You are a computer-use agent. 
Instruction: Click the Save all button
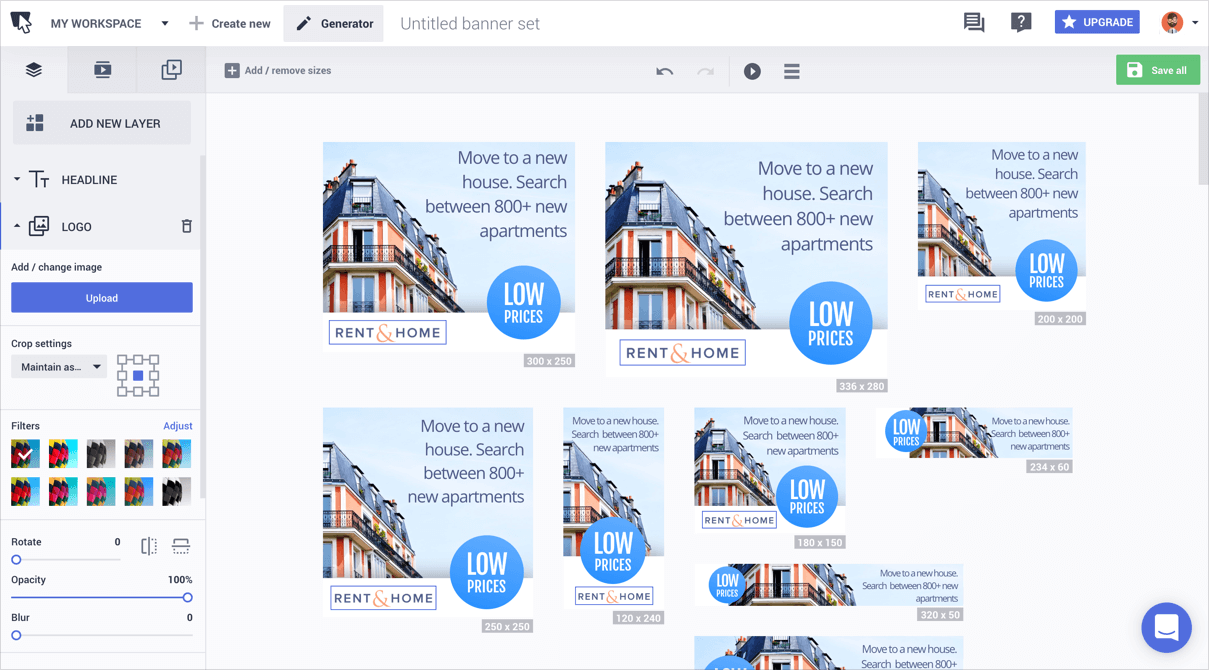point(1157,70)
